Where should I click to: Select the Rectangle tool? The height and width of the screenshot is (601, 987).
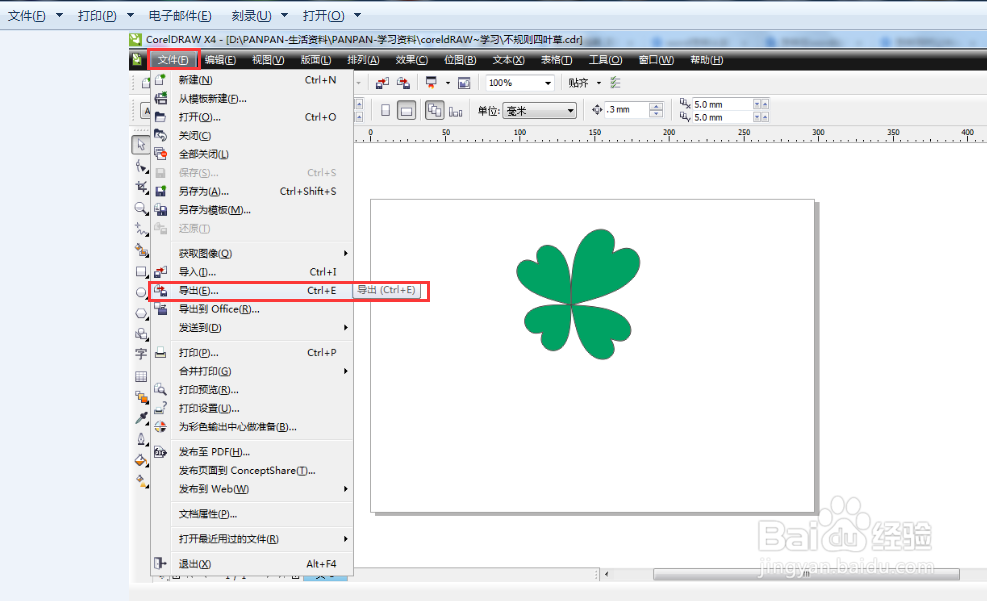(x=141, y=271)
